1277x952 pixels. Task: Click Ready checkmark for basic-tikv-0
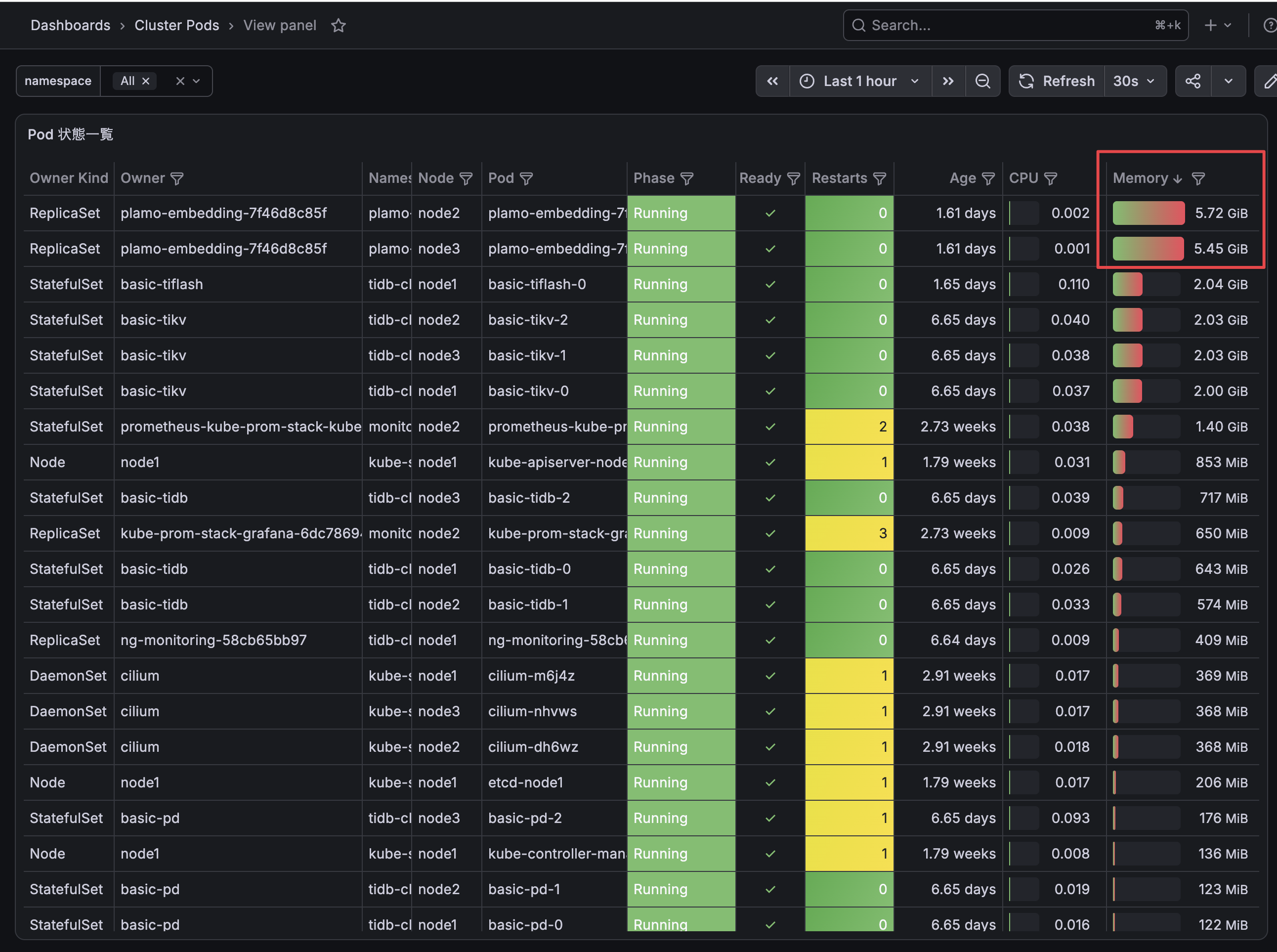[x=770, y=391]
